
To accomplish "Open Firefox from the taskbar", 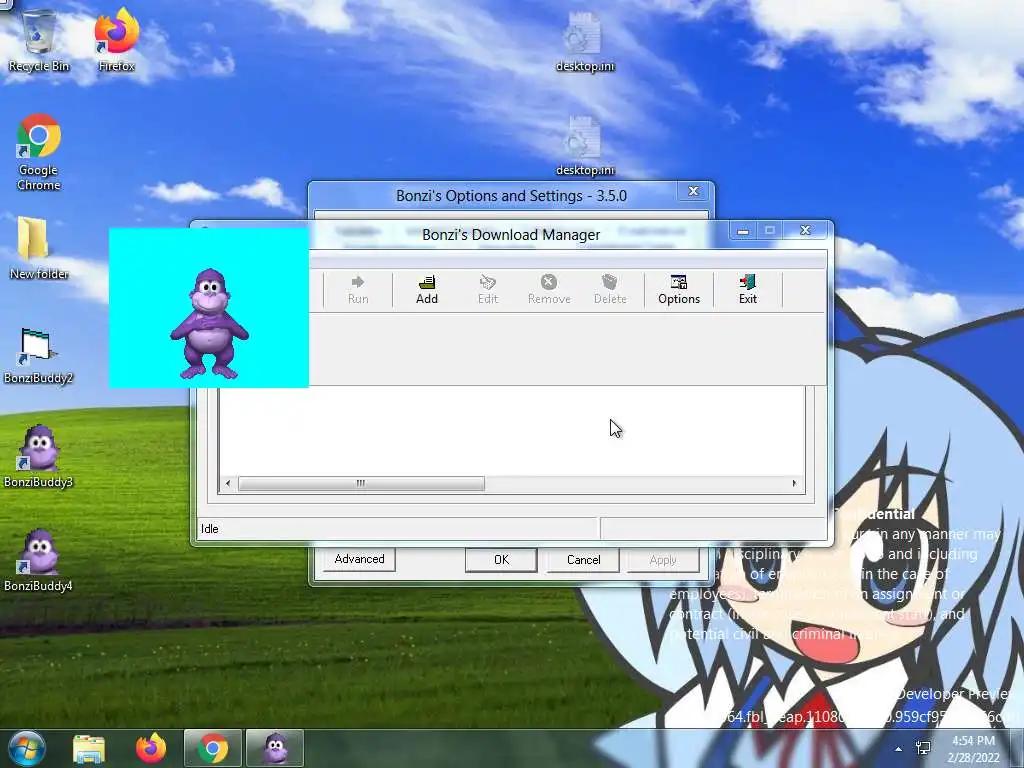I will click(x=151, y=748).
